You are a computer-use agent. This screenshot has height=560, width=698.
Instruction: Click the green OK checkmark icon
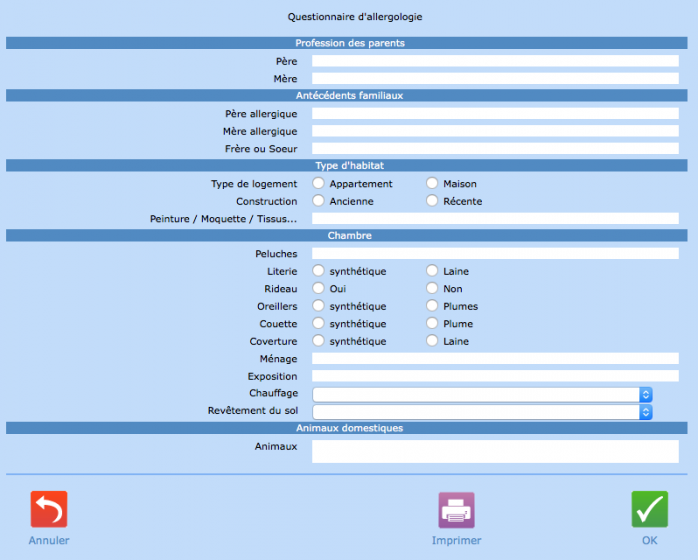(649, 509)
